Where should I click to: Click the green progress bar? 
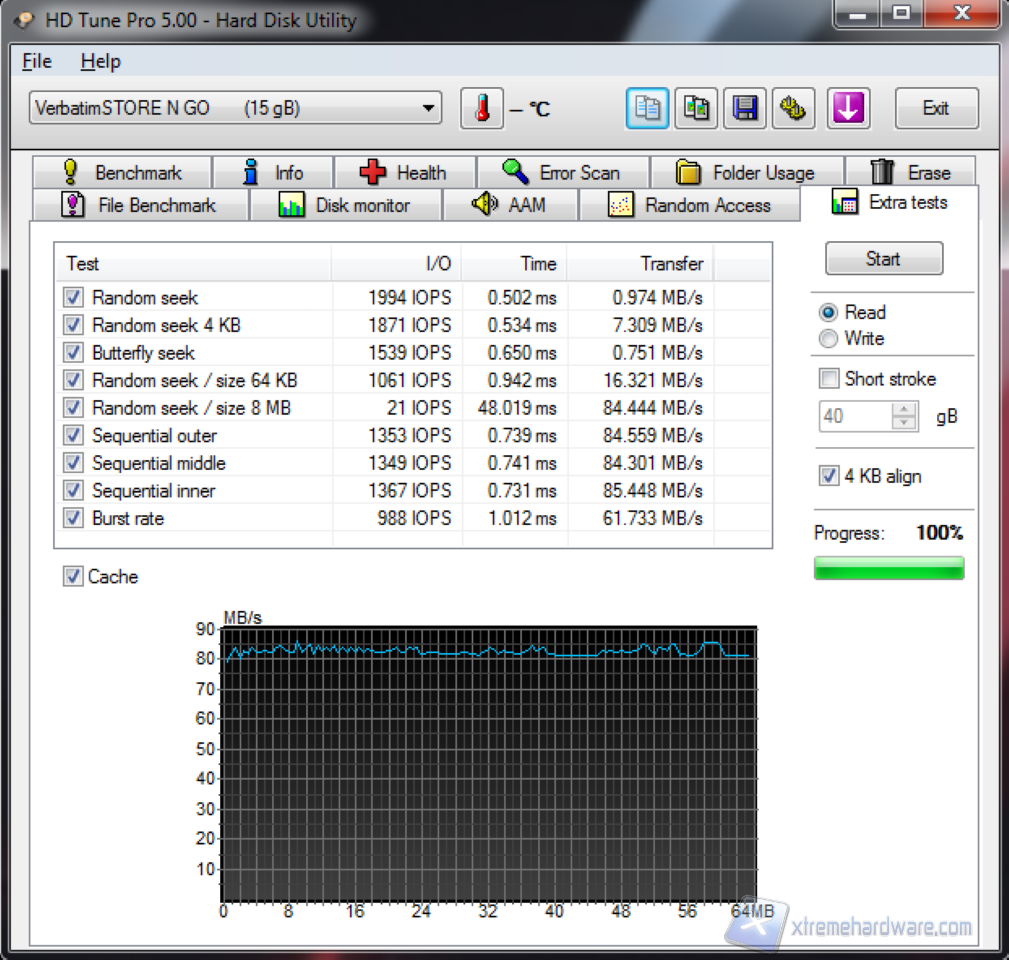tap(889, 568)
